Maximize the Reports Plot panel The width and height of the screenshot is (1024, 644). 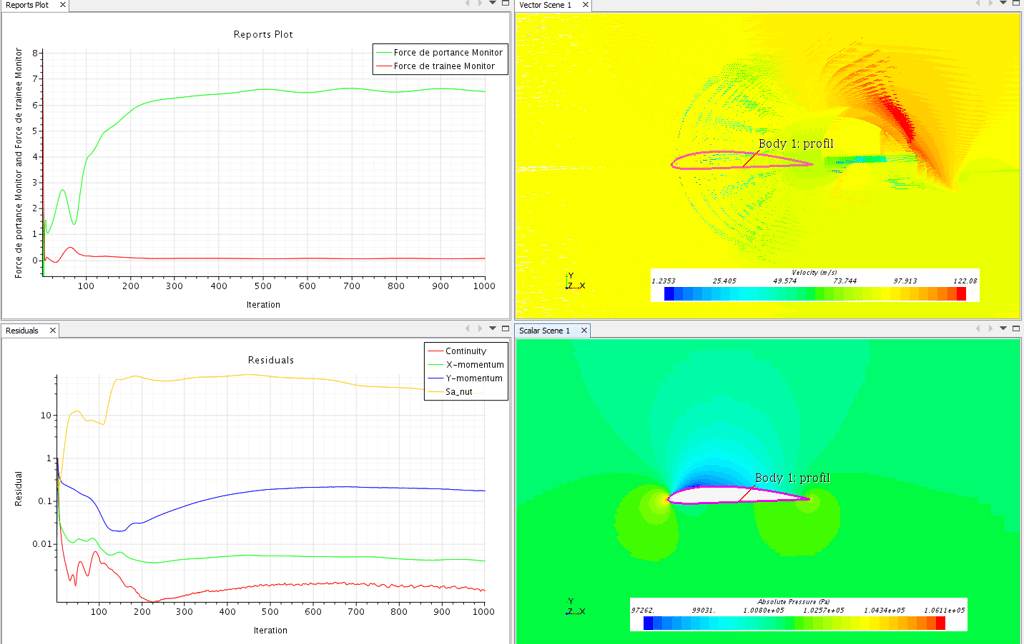coord(505,3)
